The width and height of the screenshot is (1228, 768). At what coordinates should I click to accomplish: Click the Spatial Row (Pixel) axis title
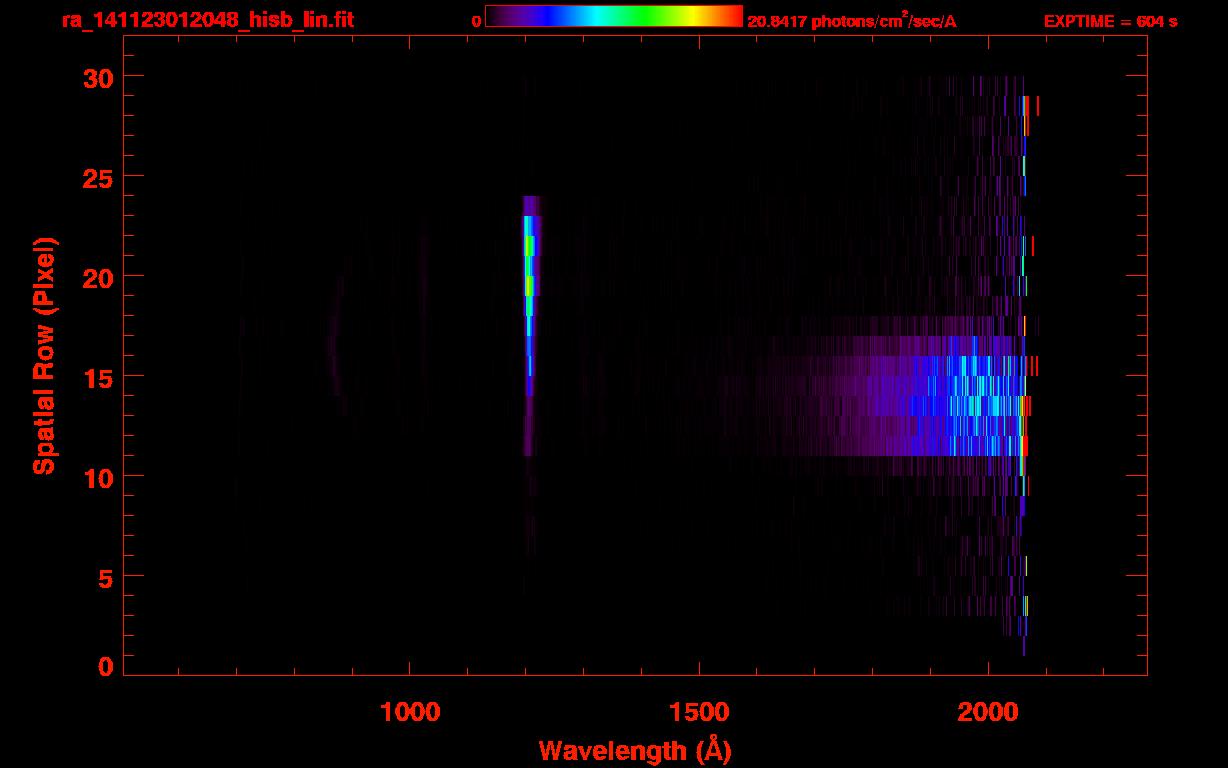coord(43,356)
